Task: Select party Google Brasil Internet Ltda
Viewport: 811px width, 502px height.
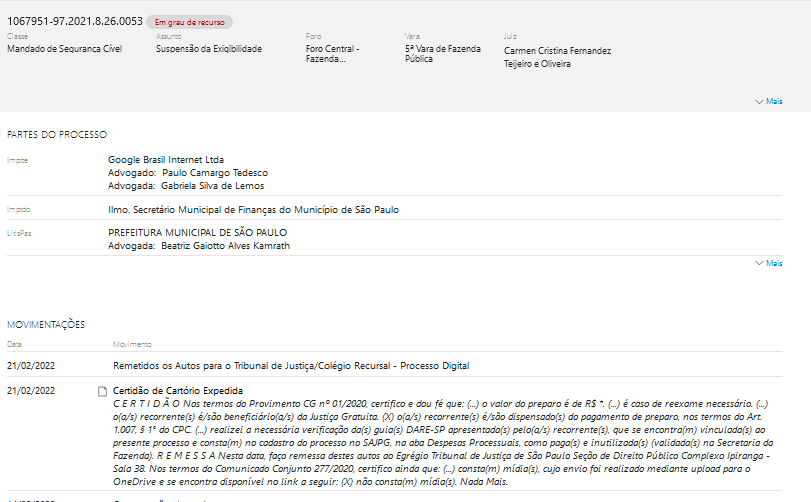Action: click(166, 159)
